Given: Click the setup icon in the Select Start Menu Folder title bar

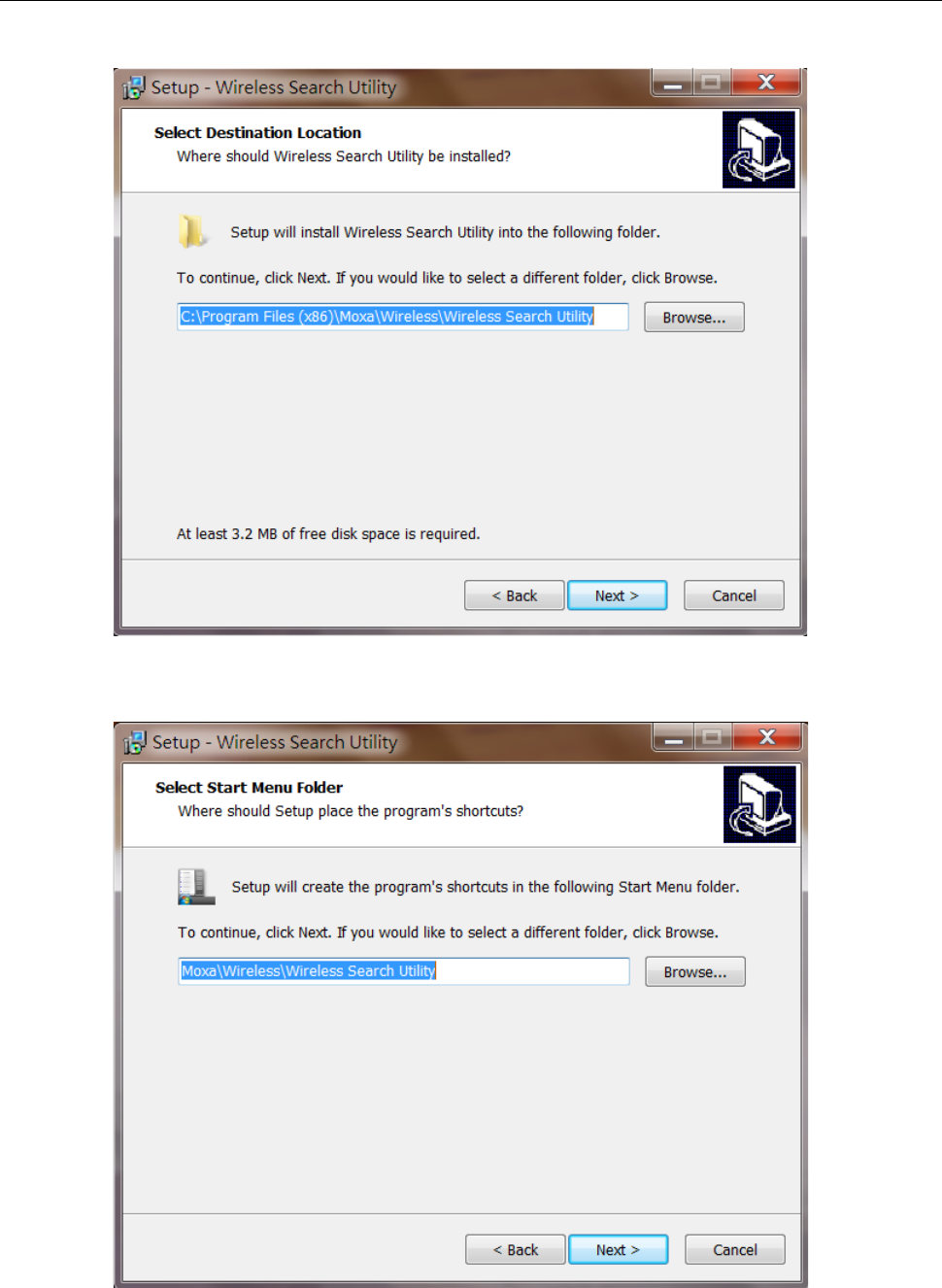Looking at the screenshot, I should tap(135, 742).
